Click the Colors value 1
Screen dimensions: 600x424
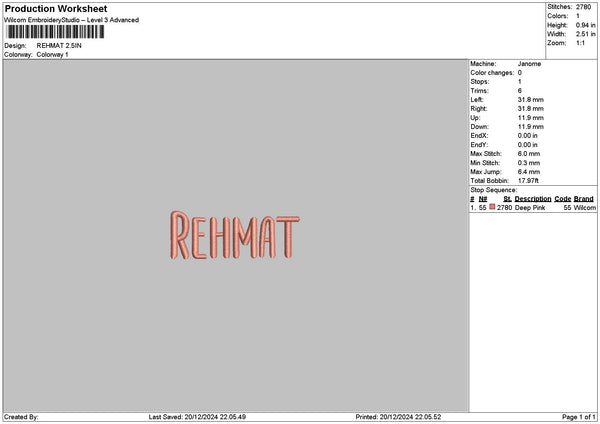577,16
